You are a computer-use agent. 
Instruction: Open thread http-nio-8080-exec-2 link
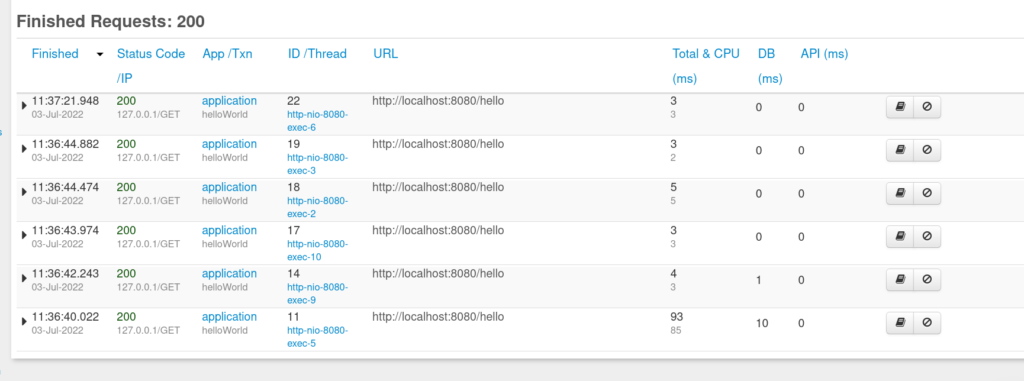point(317,207)
